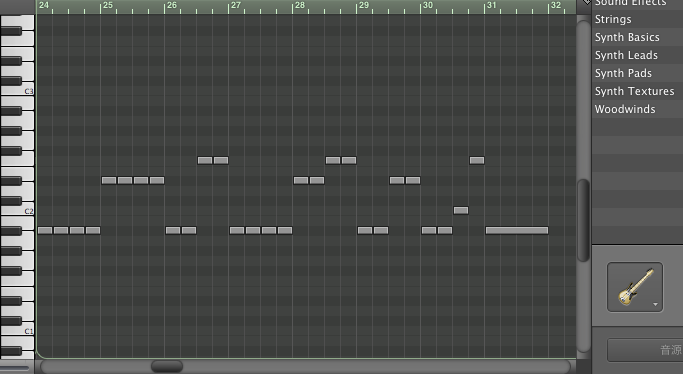Select the long note starting at bar 31
The image size is (683, 374).
coord(517,230)
